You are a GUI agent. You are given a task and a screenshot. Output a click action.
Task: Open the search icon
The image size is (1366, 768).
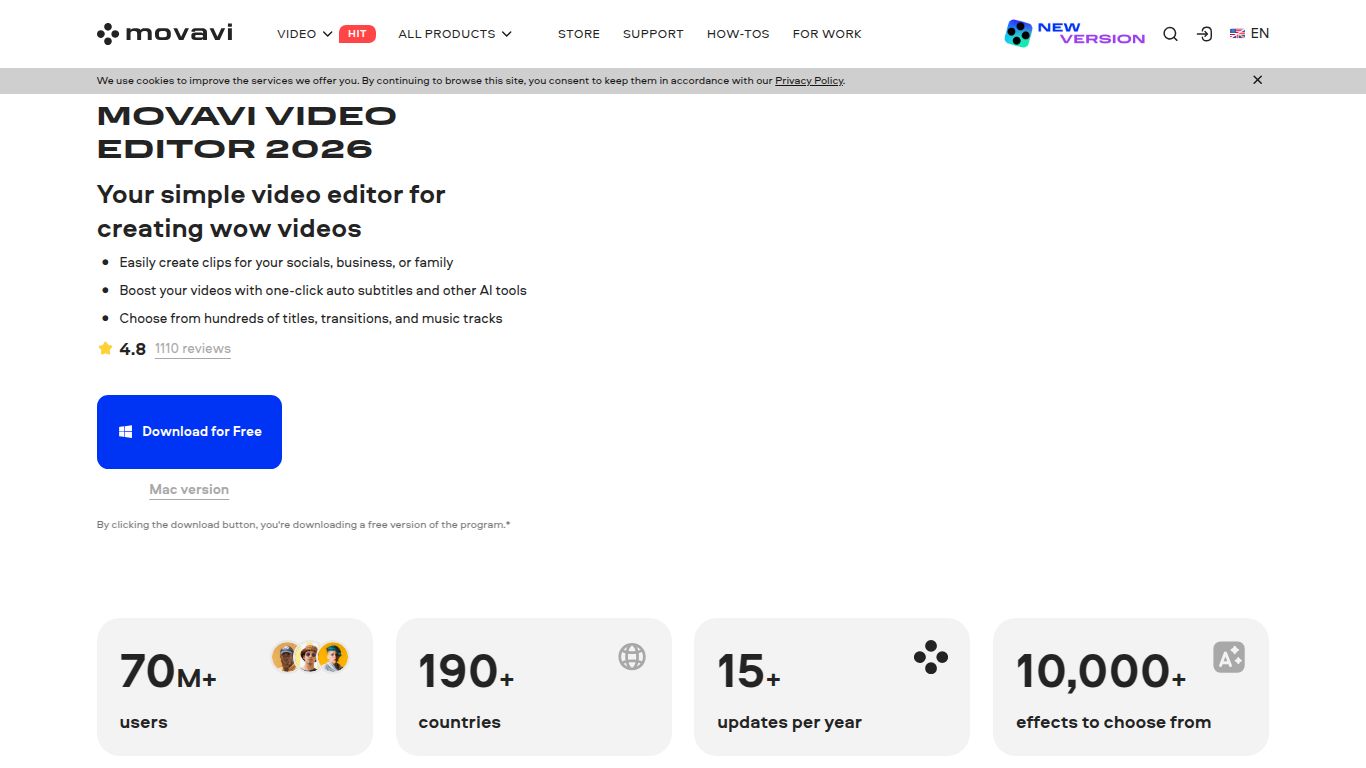[1170, 34]
